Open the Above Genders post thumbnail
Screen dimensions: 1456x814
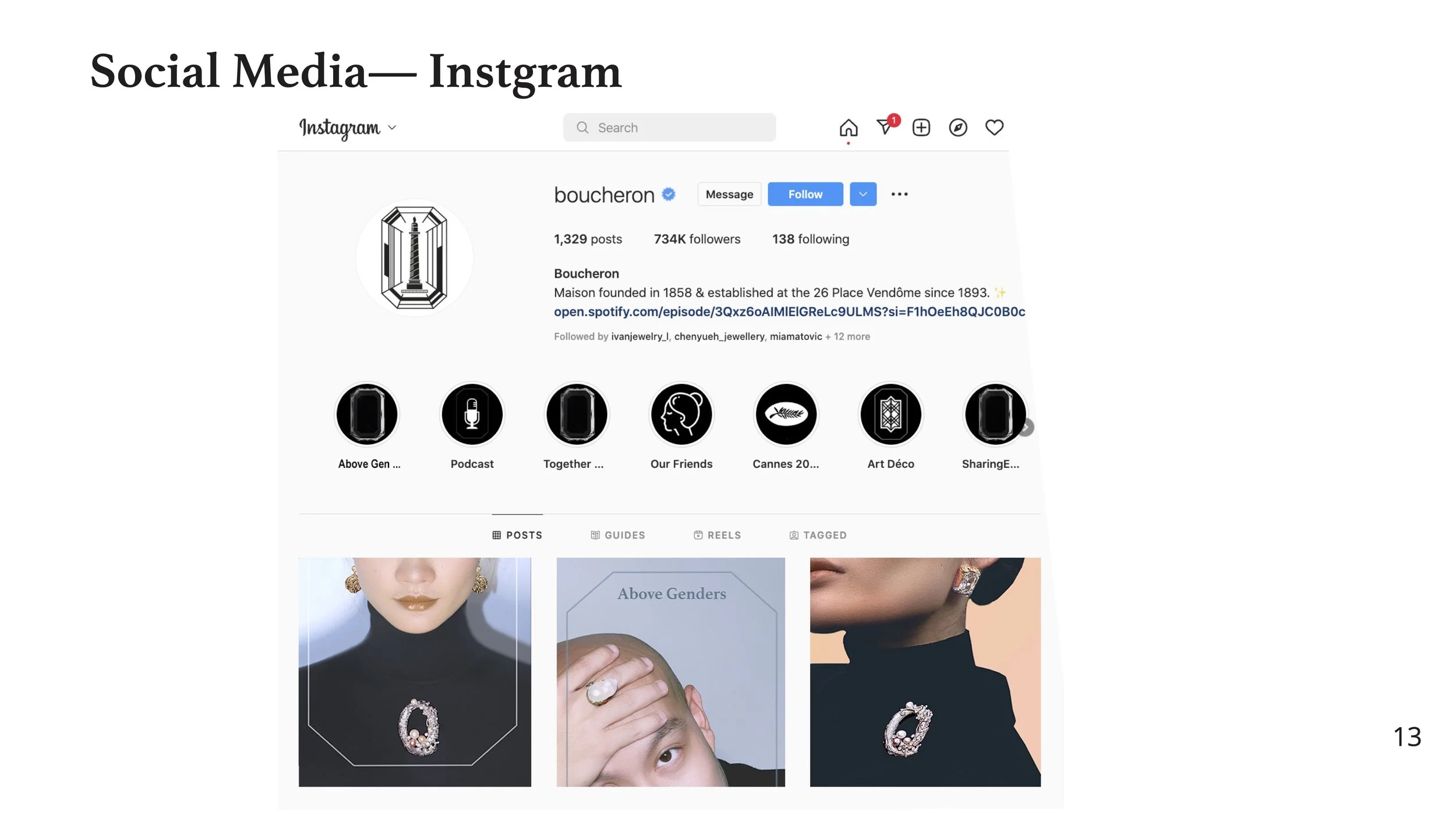pyautogui.click(x=670, y=672)
